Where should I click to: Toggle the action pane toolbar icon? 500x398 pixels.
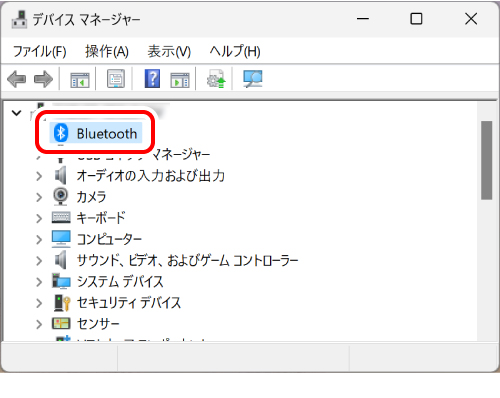click(x=180, y=79)
